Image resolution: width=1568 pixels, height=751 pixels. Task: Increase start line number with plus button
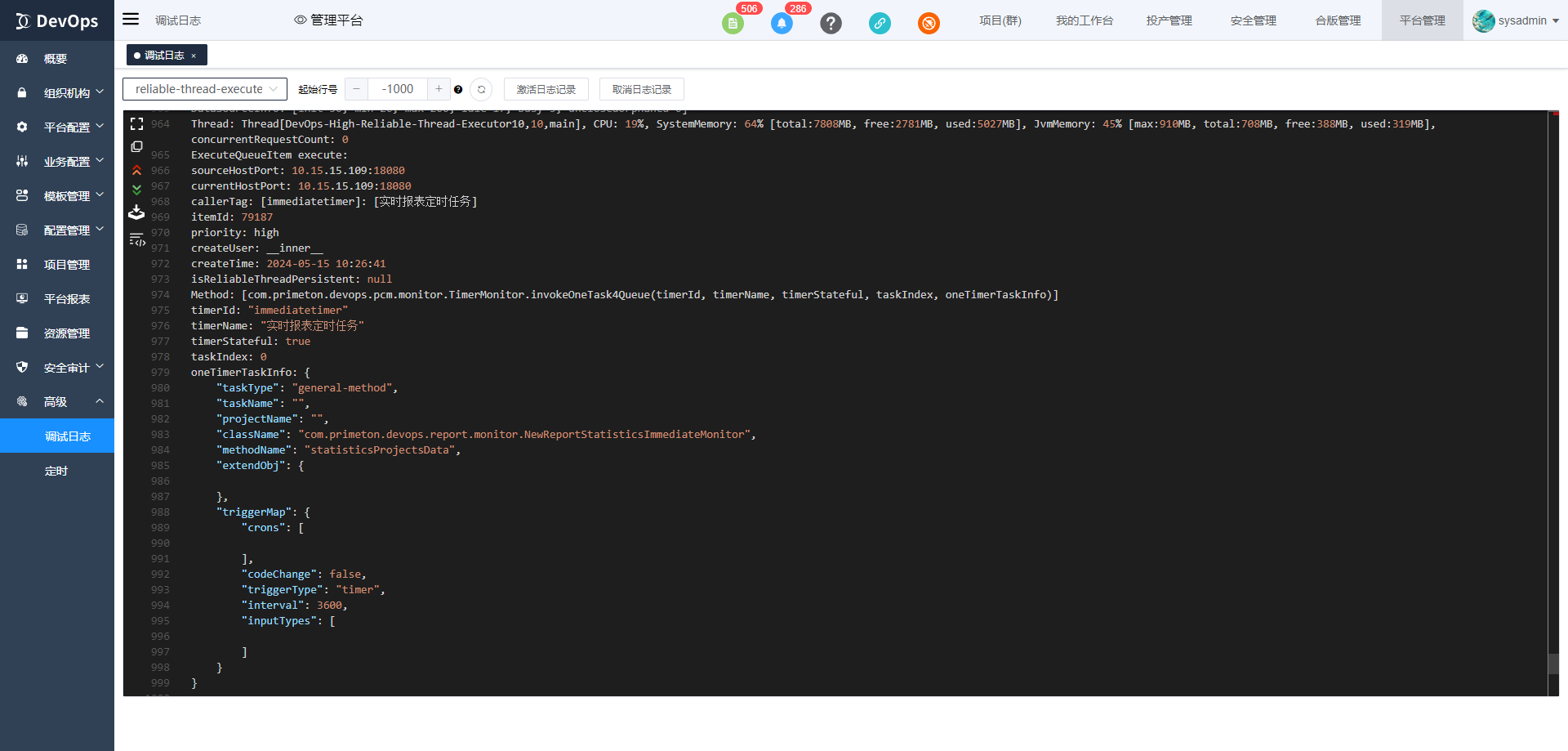point(439,89)
